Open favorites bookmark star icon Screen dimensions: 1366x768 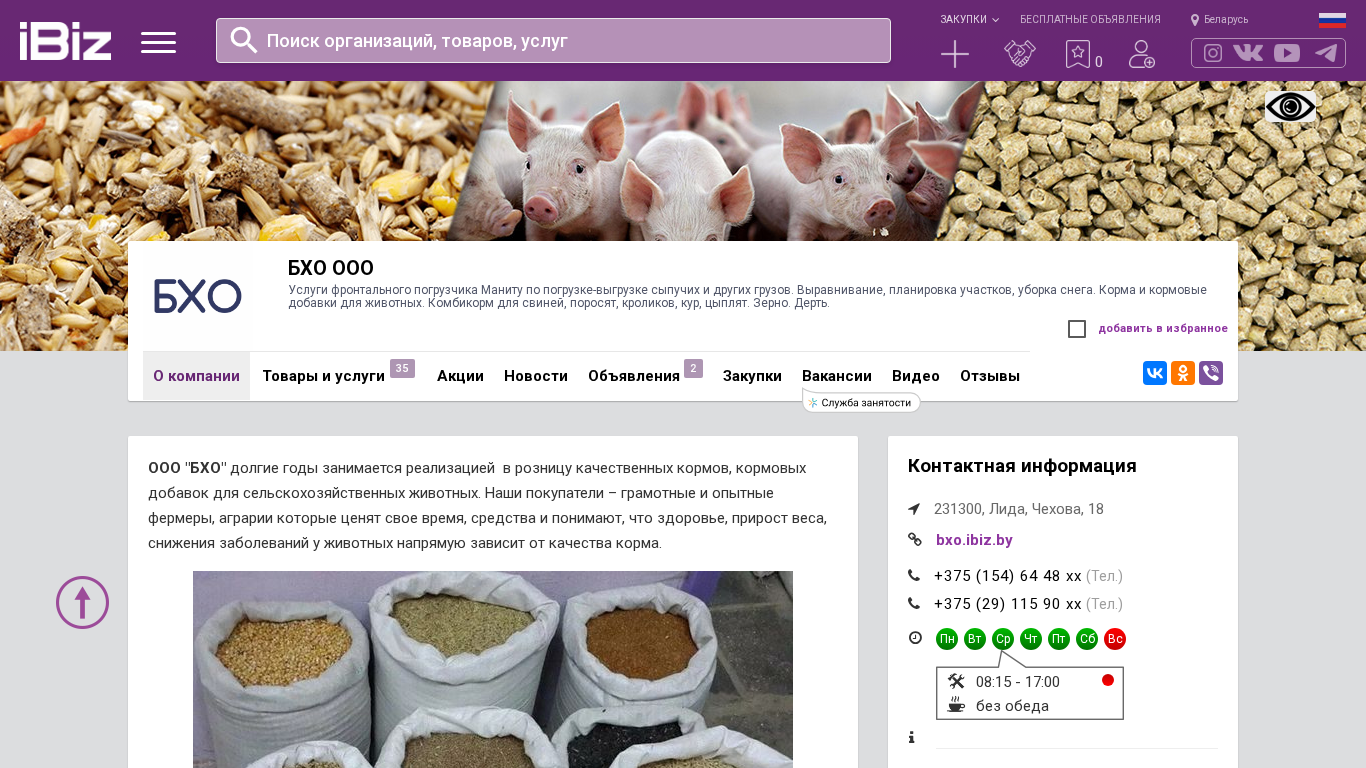point(1078,54)
